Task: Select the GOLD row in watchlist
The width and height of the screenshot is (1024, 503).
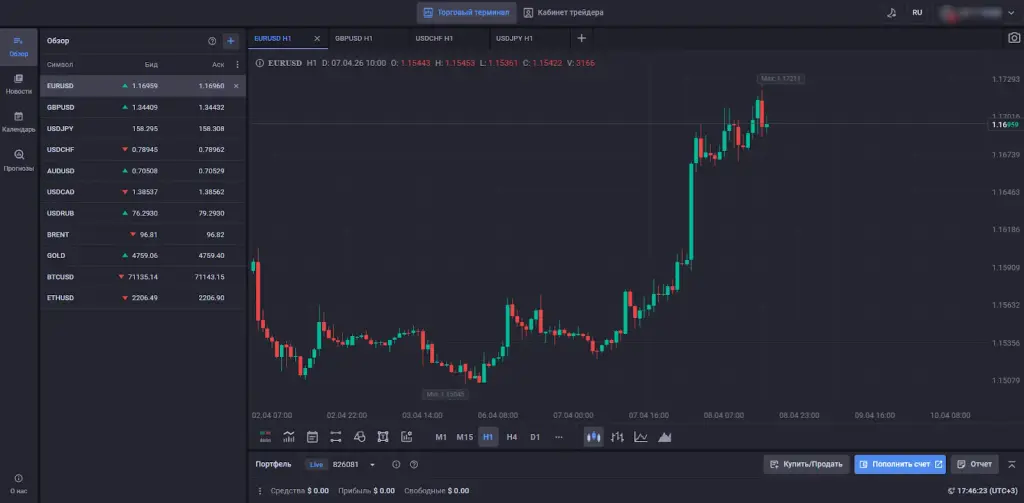Action: pyautogui.click(x=142, y=255)
